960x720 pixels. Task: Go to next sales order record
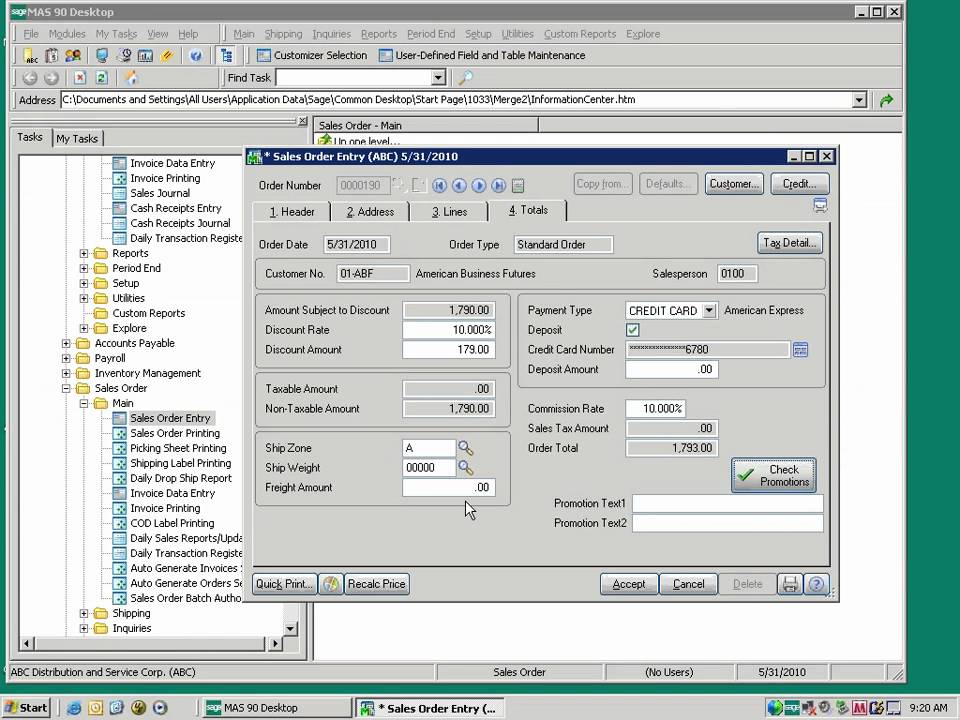pos(479,186)
